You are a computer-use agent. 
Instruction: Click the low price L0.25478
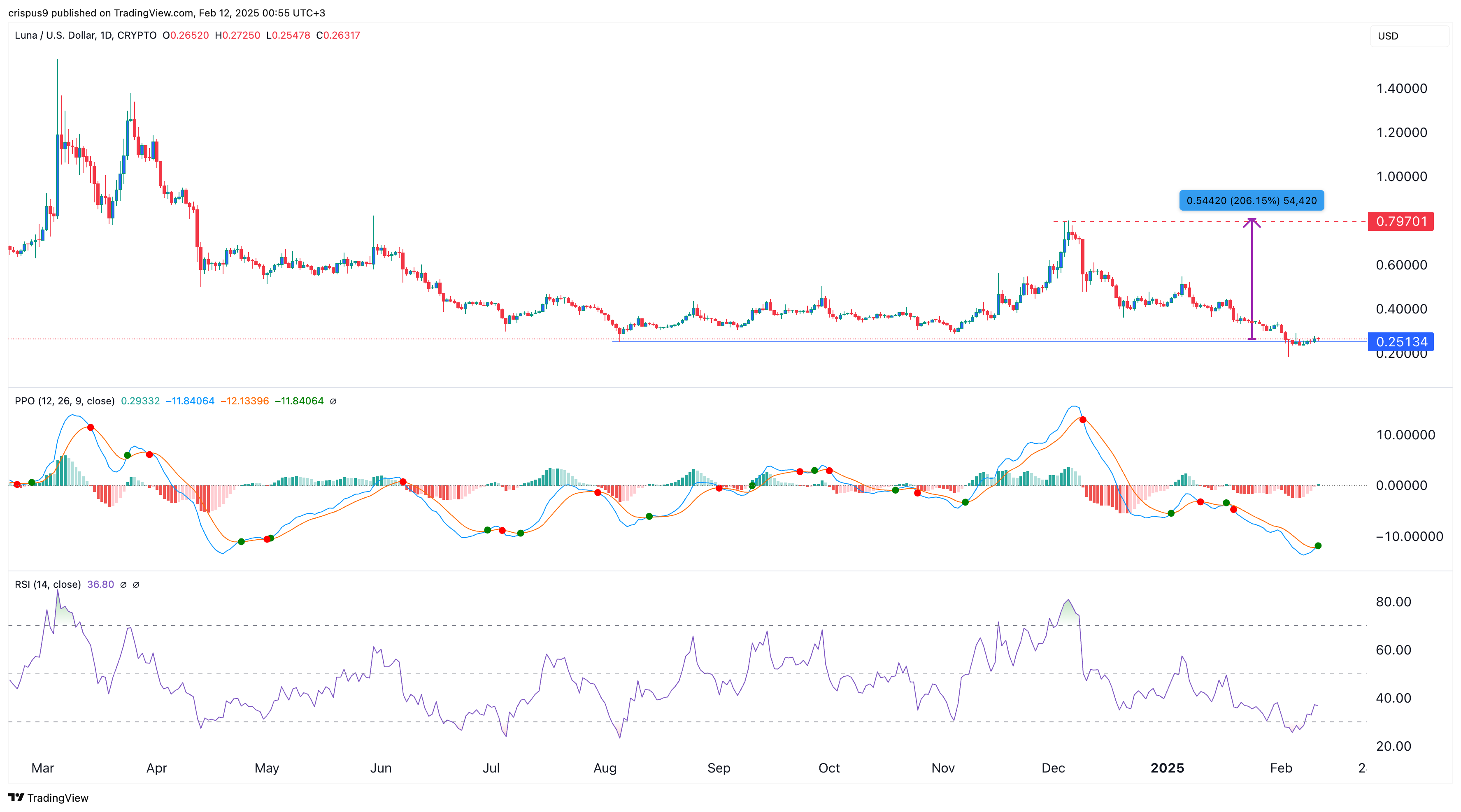coord(288,35)
